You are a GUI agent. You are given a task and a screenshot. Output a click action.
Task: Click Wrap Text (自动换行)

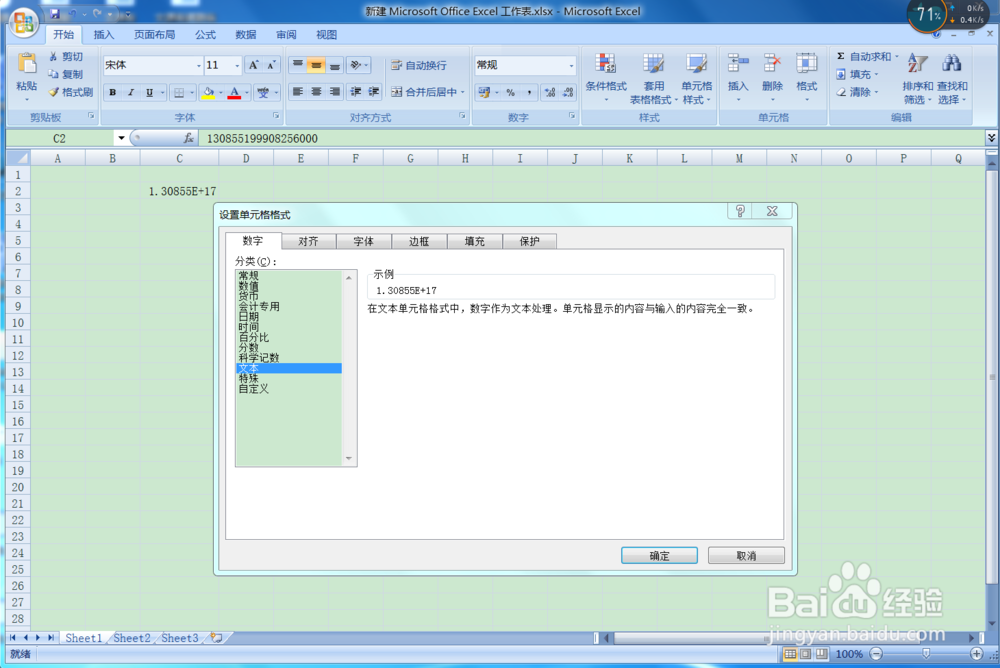point(419,65)
